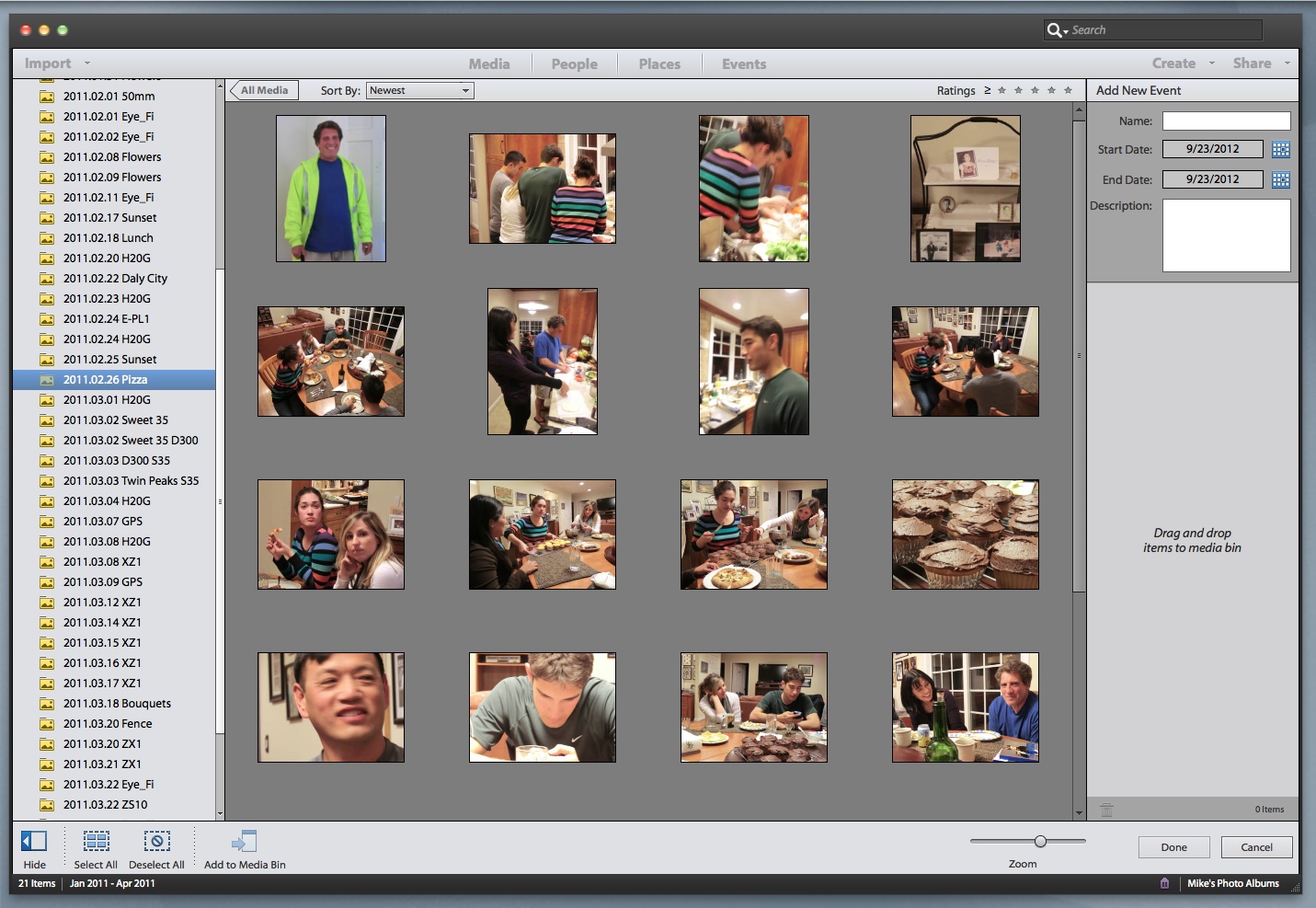Click the Zoom slider handle
Image resolution: width=1316 pixels, height=908 pixels.
[x=1040, y=841]
